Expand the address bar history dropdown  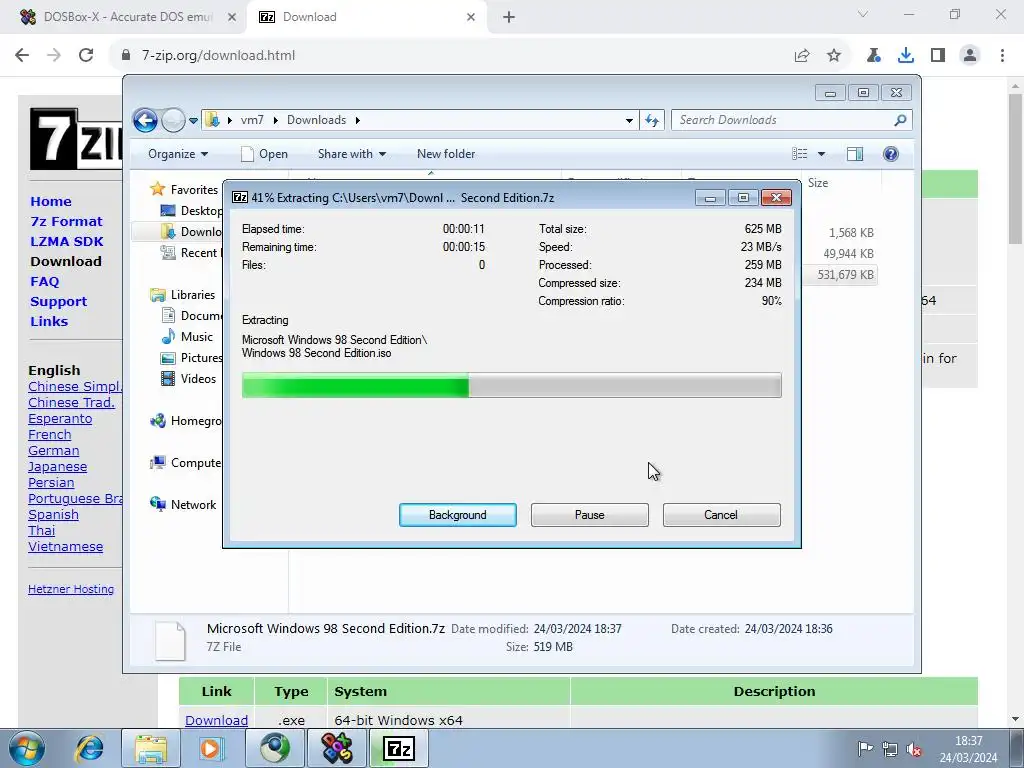[629, 120]
